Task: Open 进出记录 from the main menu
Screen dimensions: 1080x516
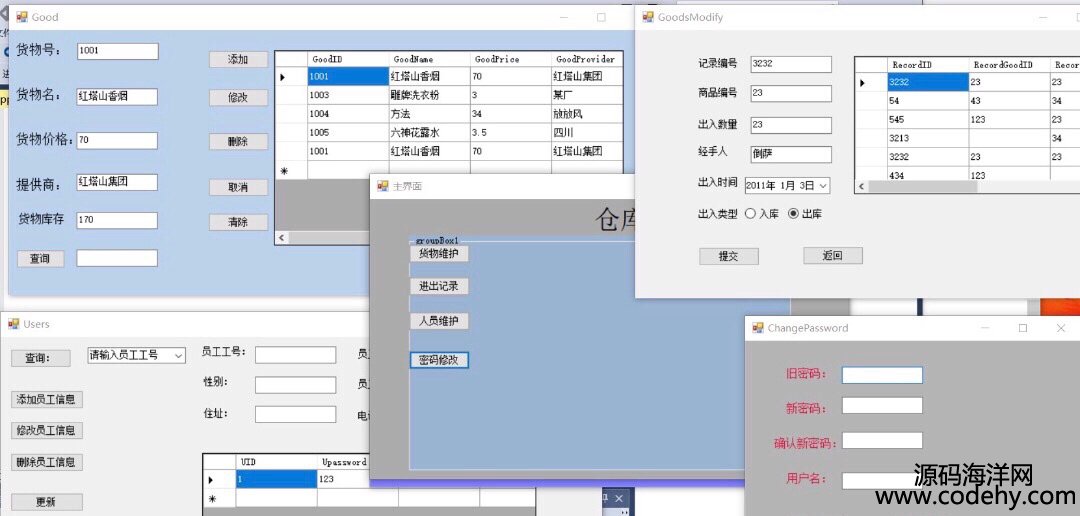Action: [x=439, y=287]
